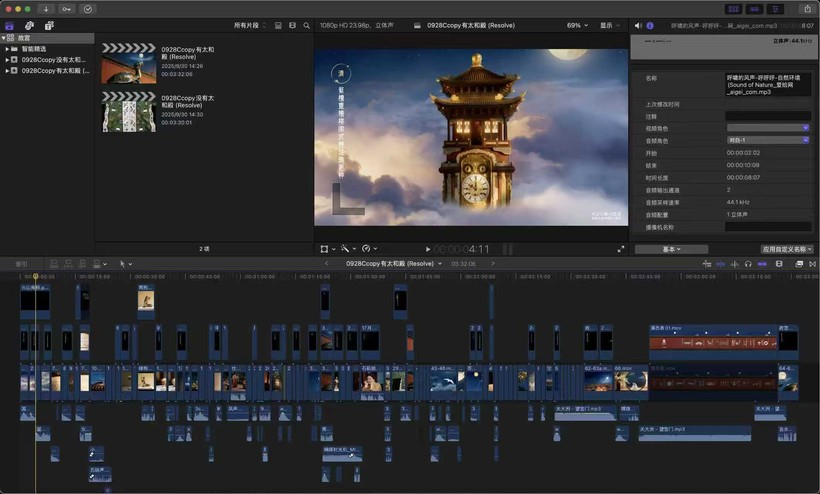Click the 应用自定义名称 button
The height and width of the screenshot is (494, 820).
tap(787, 249)
